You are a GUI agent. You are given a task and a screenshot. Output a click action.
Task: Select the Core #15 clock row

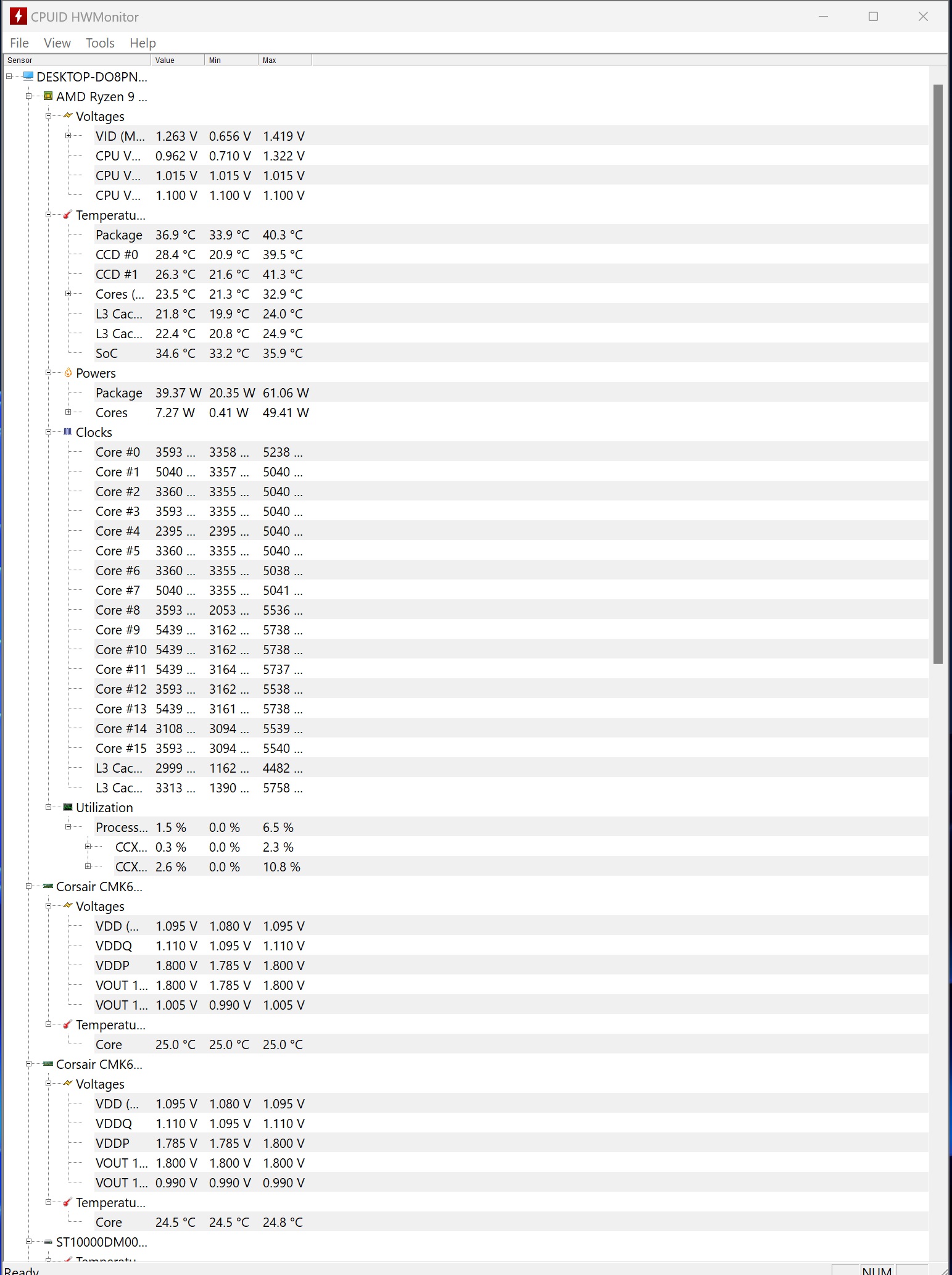(x=511, y=748)
